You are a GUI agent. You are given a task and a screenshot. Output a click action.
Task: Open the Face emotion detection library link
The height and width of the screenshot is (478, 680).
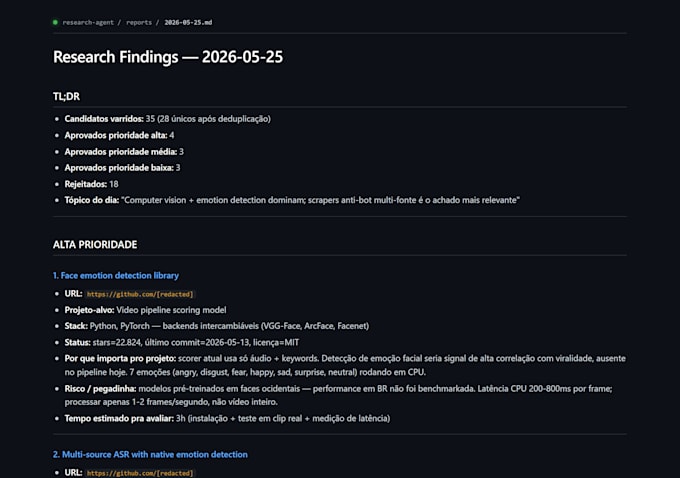[x=116, y=275]
